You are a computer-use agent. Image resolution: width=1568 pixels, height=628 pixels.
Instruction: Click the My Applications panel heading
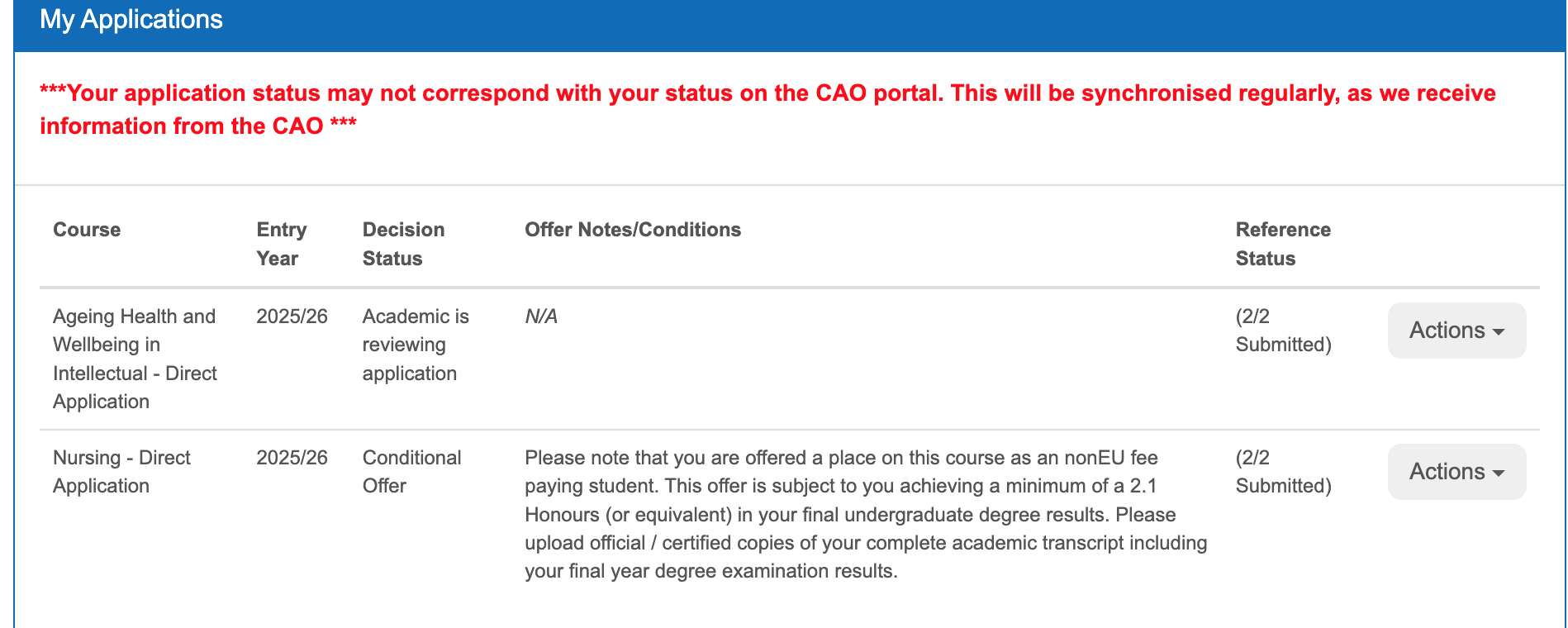131,20
